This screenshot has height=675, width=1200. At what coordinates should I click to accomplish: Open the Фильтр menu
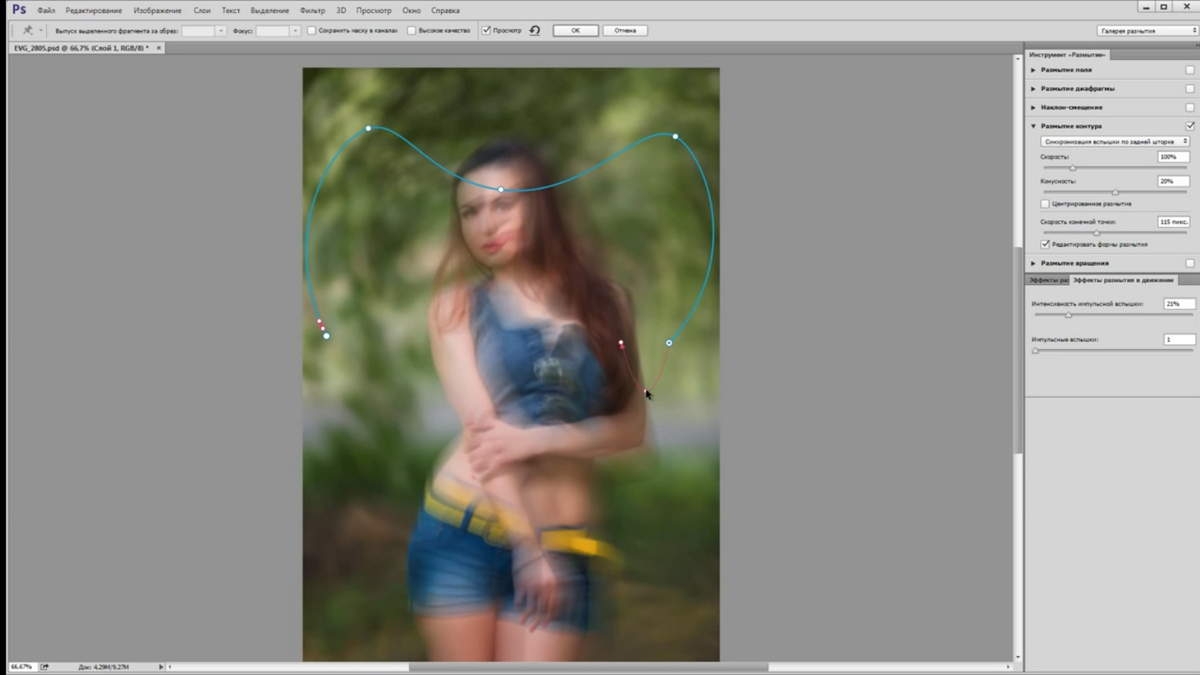coord(312,10)
